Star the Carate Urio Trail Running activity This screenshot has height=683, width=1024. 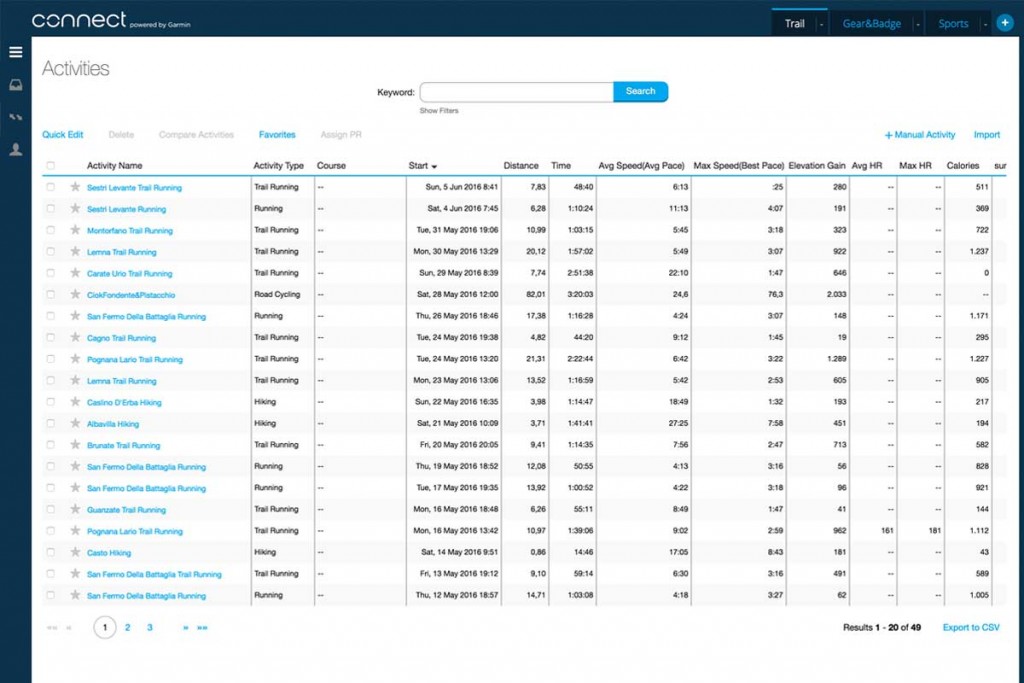click(x=75, y=273)
